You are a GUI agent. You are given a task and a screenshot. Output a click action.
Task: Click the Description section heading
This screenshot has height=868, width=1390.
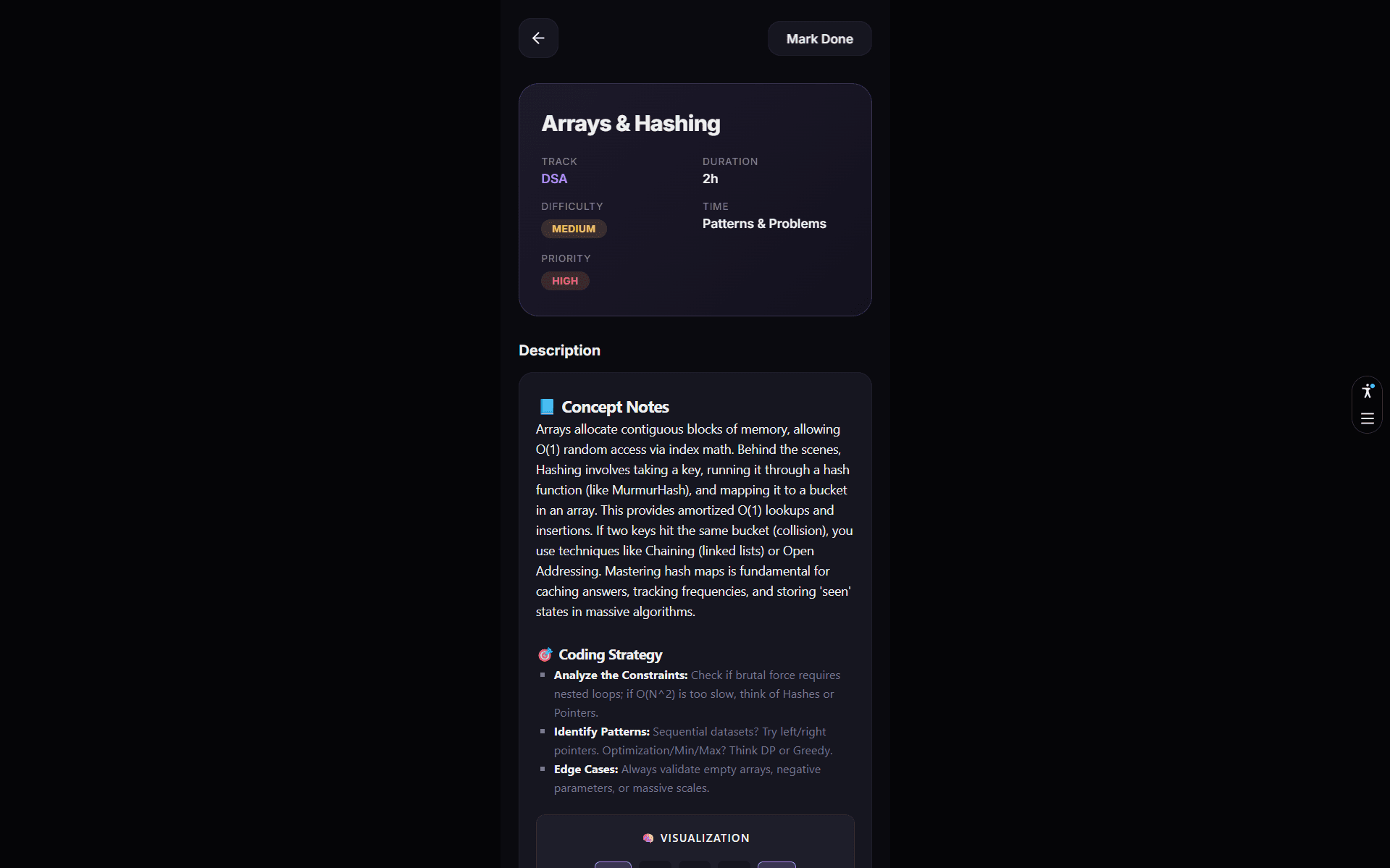tap(559, 350)
